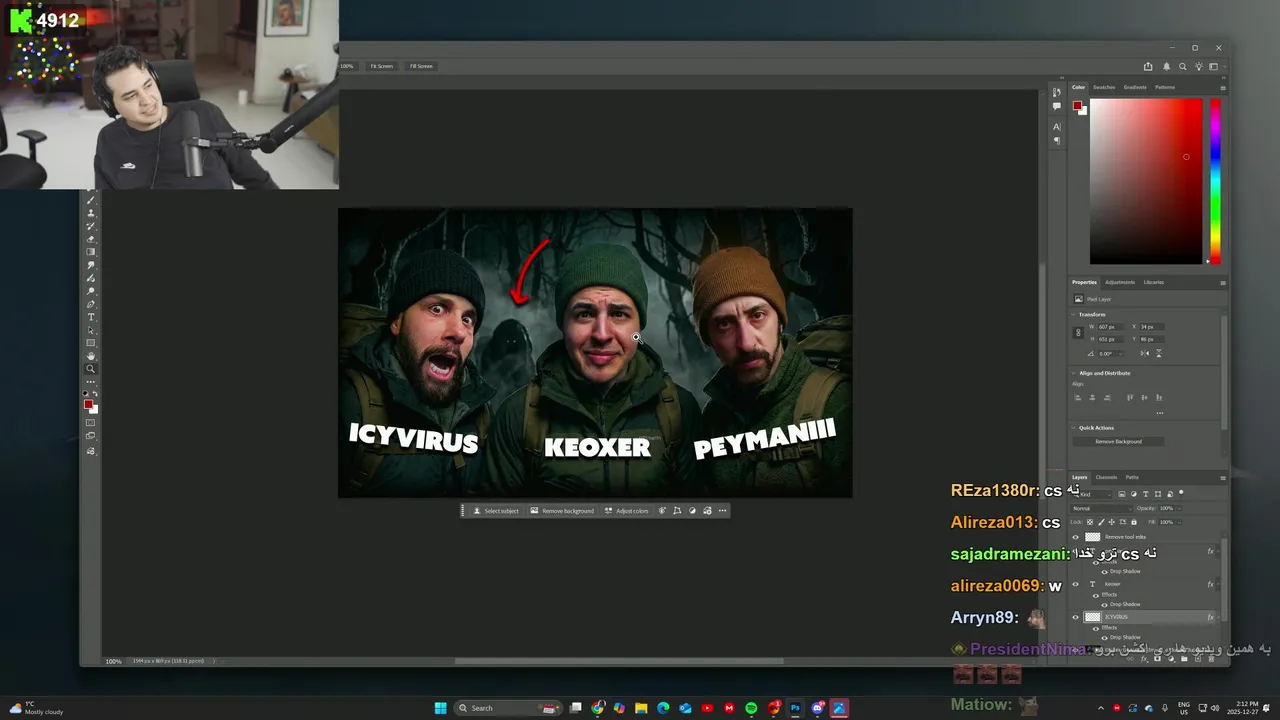Open the Discover lightbulb icon
Image resolution: width=1280 pixels, height=720 pixels.
1198,66
